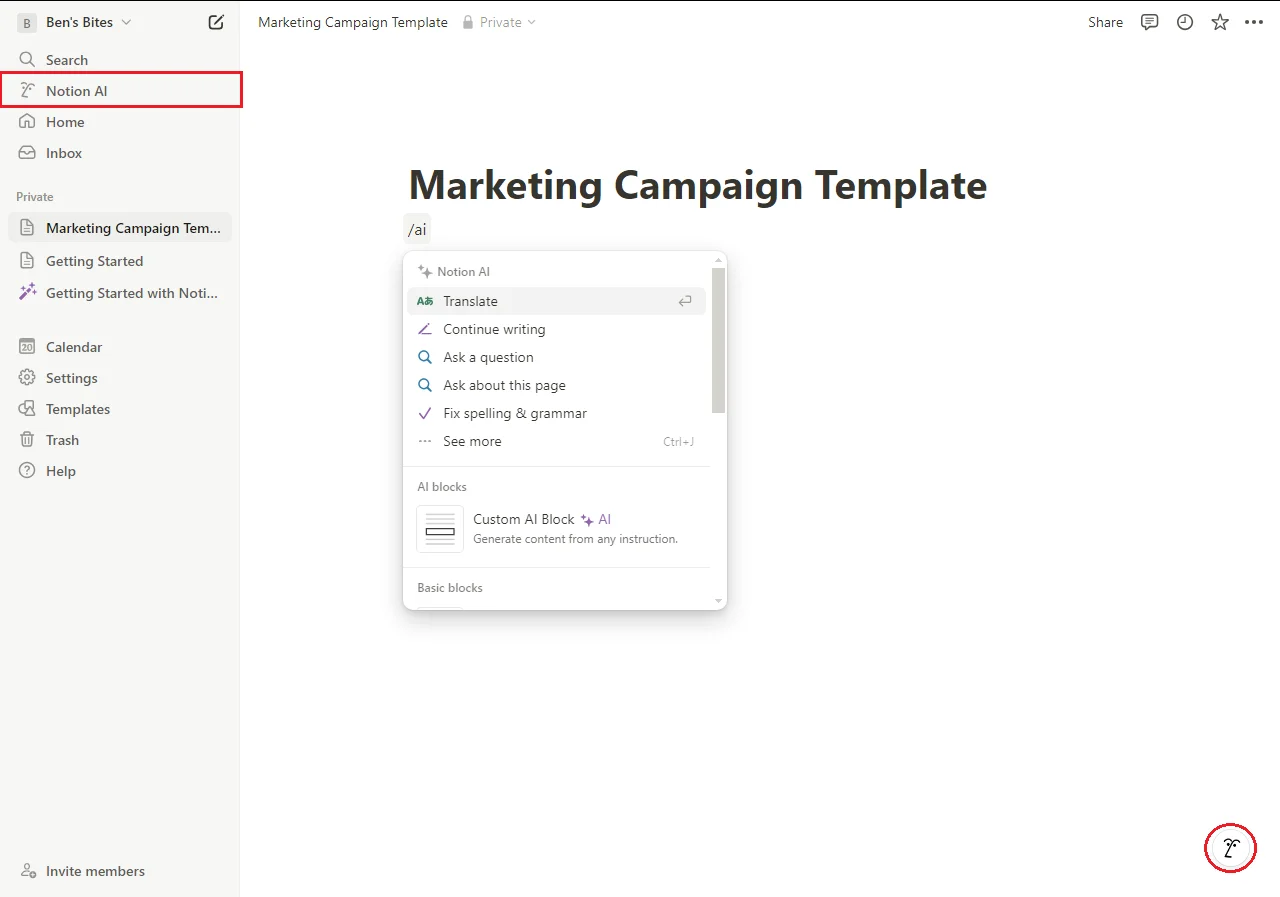Viewport: 1280px width, 897px height.
Task: Open the Private sharing dropdown
Action: point(499,22)
